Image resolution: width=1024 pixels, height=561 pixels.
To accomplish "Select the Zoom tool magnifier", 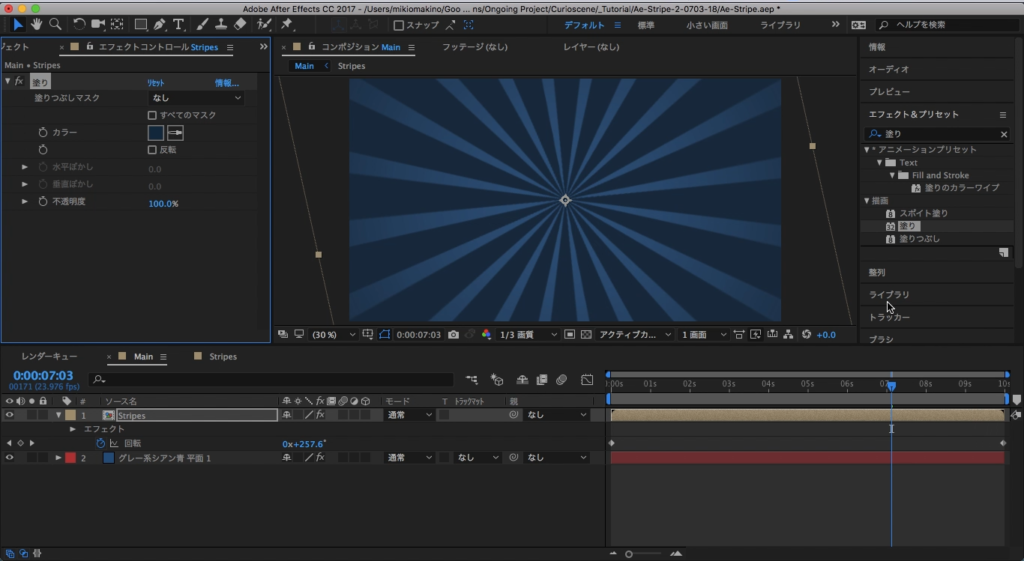I will [x=56, y=24].
